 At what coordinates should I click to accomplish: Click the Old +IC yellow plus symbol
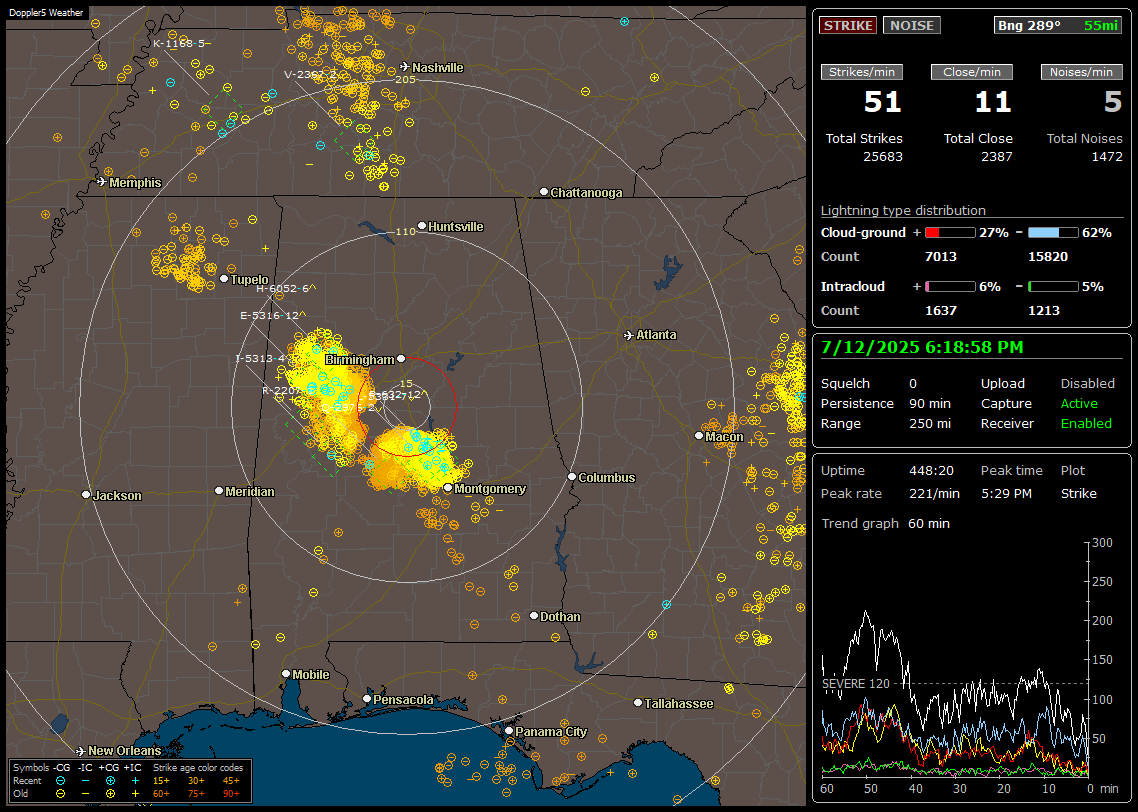pos(136,794)
